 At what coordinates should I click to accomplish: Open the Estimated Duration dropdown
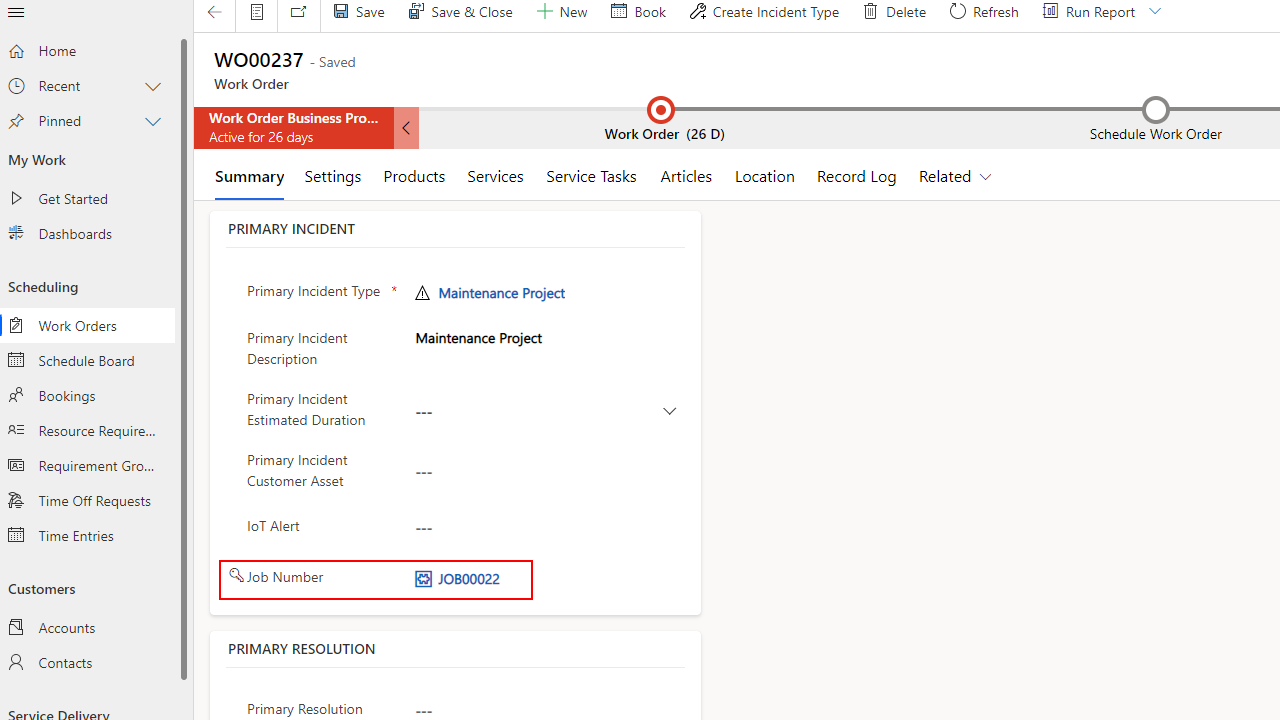(x=669, y=412)
